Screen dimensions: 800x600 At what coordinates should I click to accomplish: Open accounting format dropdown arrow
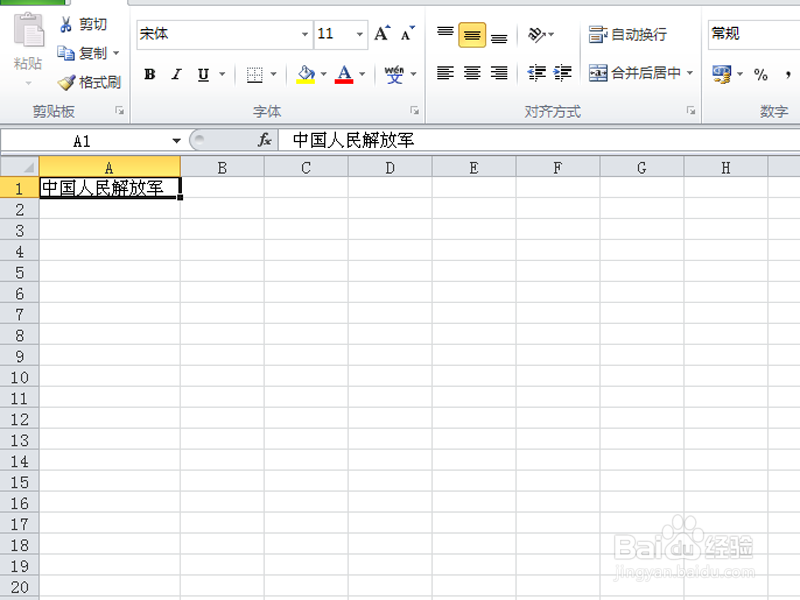740,74
